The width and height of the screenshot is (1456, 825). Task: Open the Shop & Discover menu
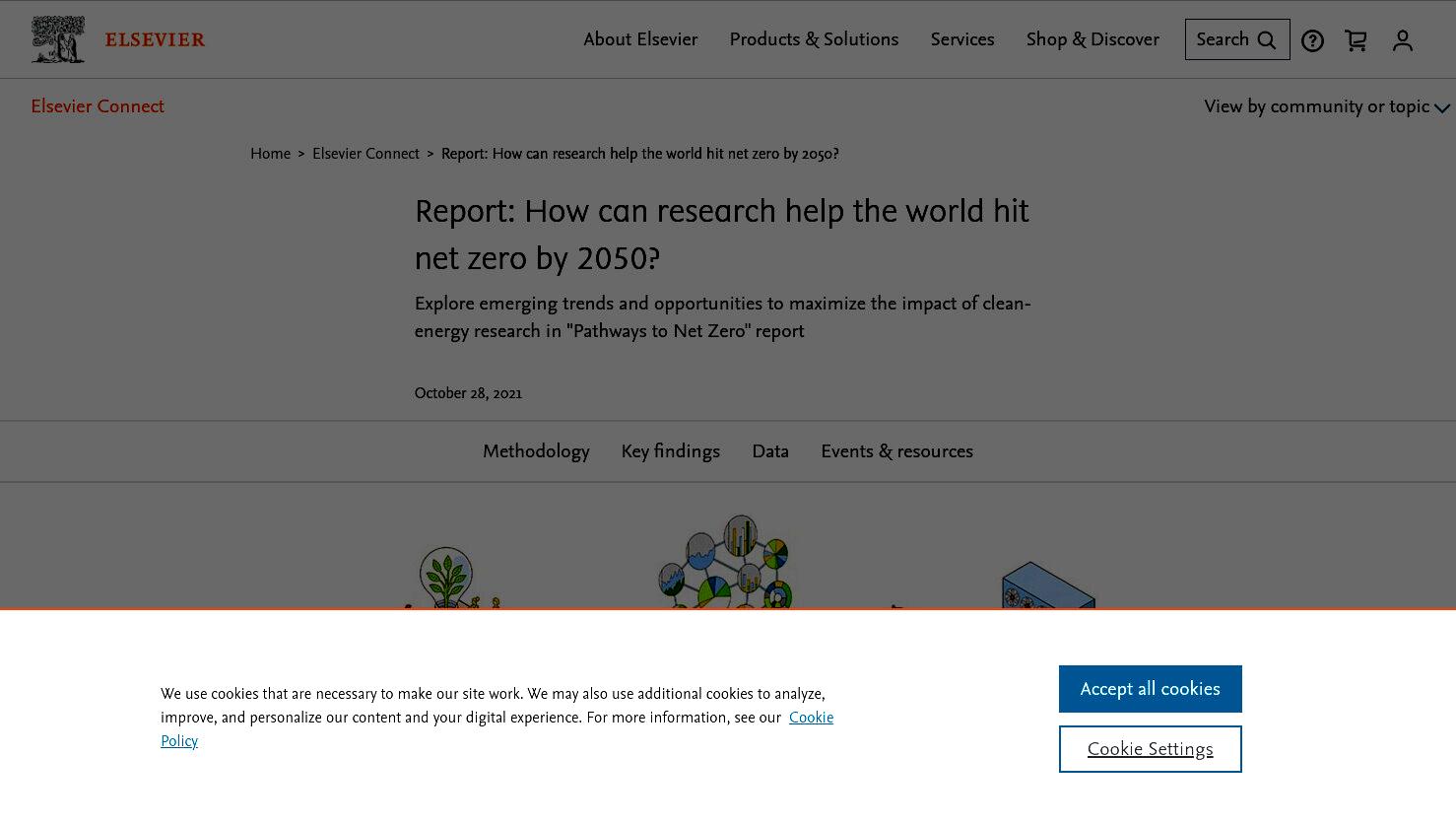click(1092, 39)
